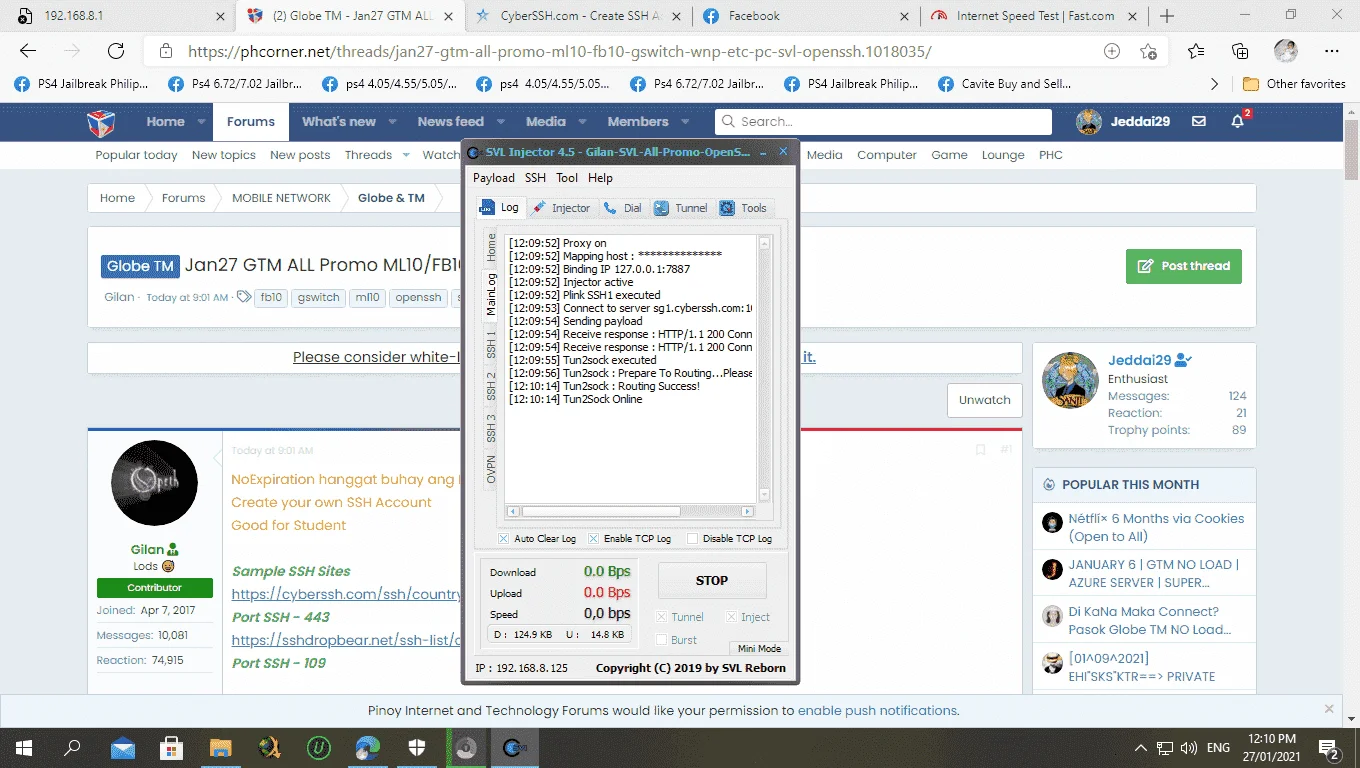The height and width of the screenshot is (768, 1360).
Task: Click the PHCorner site logo
Action: (x=101, y=122)
